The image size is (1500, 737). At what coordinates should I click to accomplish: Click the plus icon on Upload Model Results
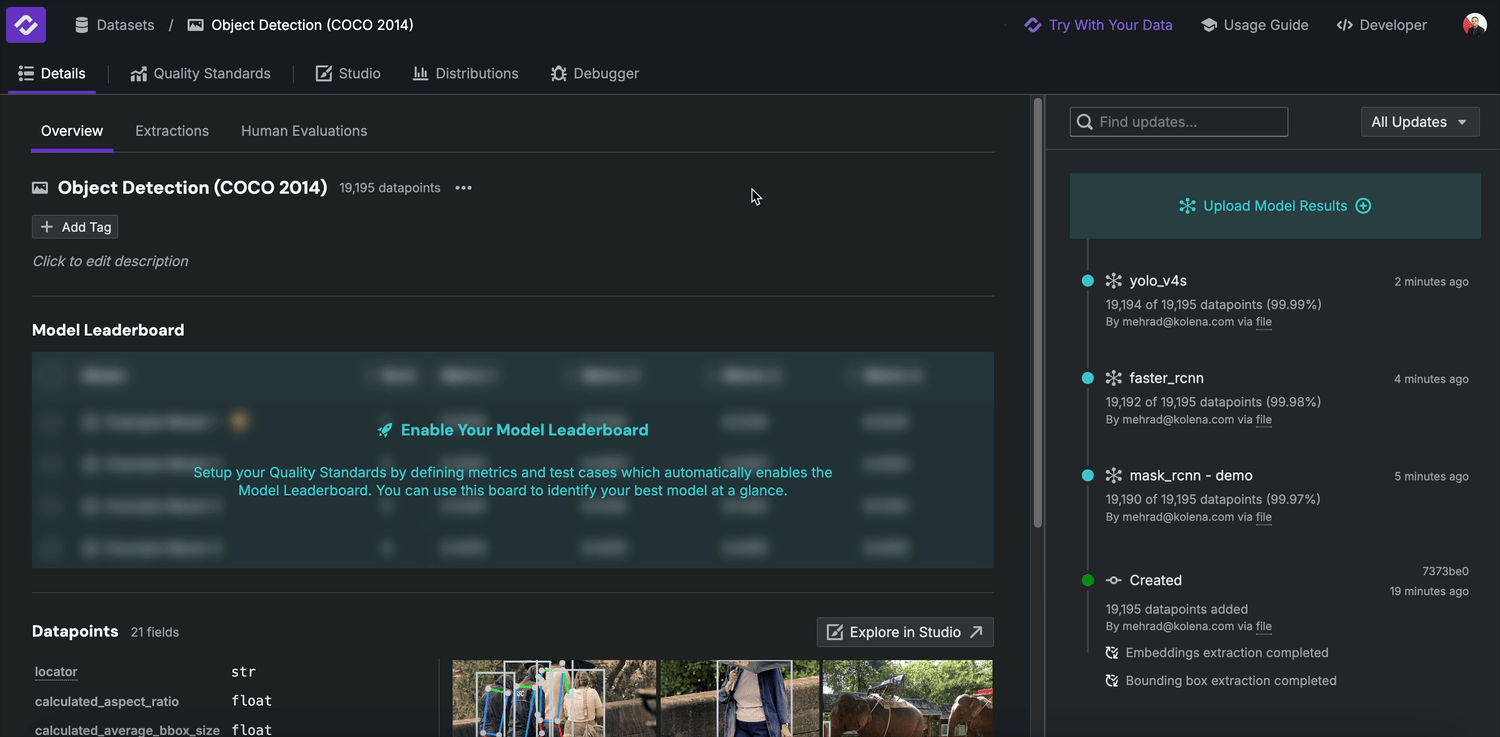tap(1363, 206)
